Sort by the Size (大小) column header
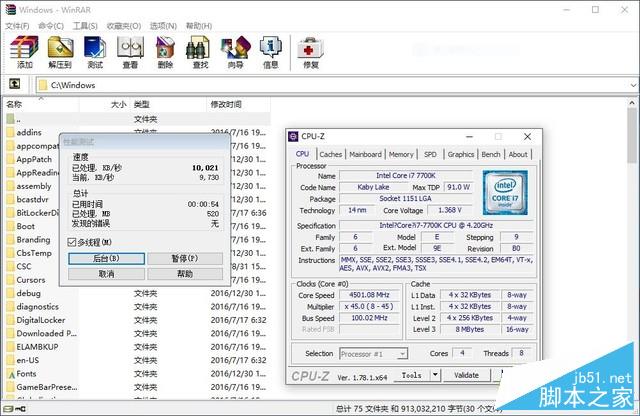Viewport: 640px width, 416px height. (x=104, y=105)
